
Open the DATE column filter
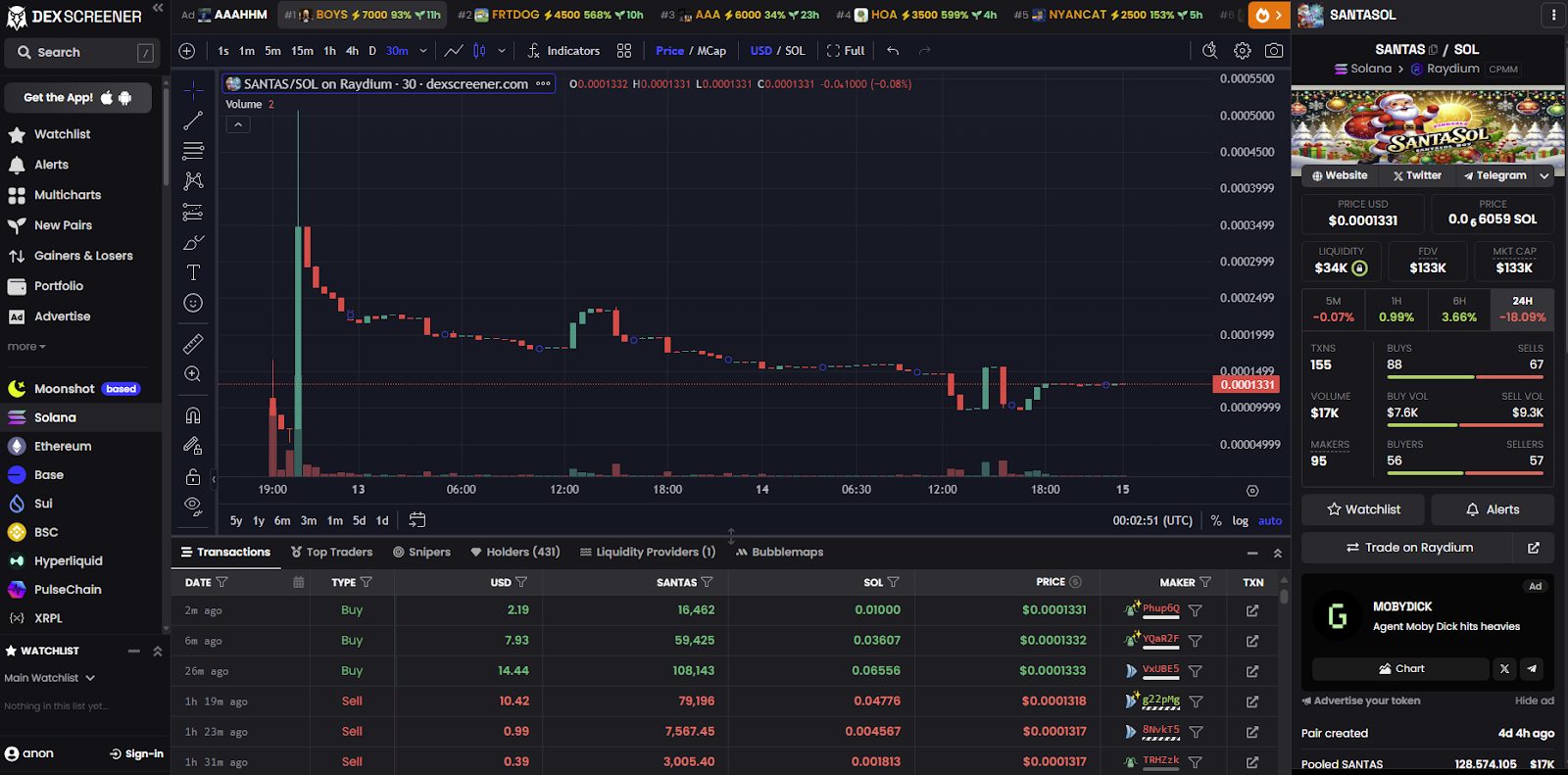click(x=221, y=582)
